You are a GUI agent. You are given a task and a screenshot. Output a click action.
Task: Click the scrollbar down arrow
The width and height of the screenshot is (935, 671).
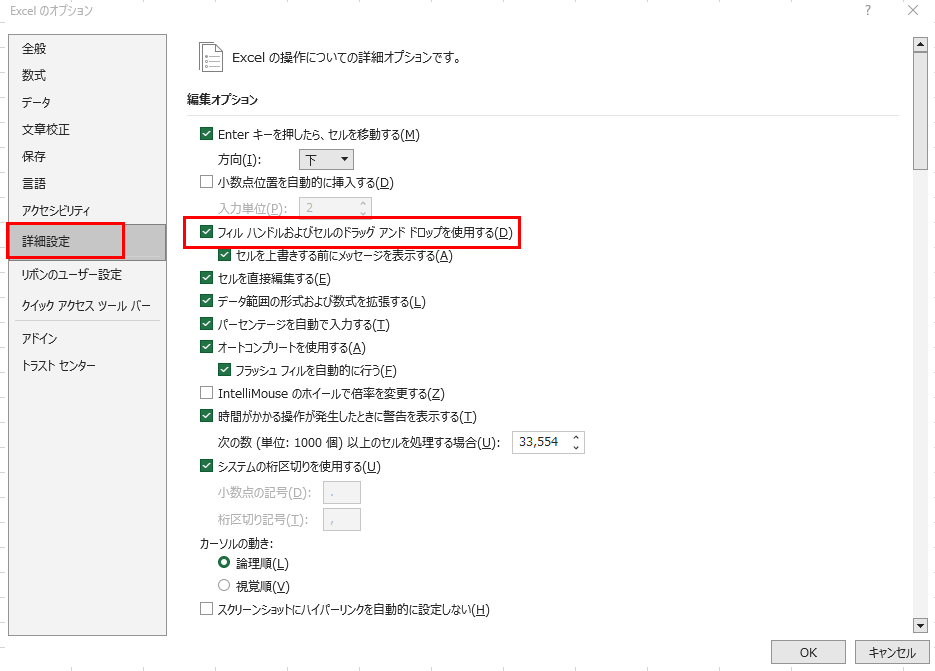[x=920, y=625]
